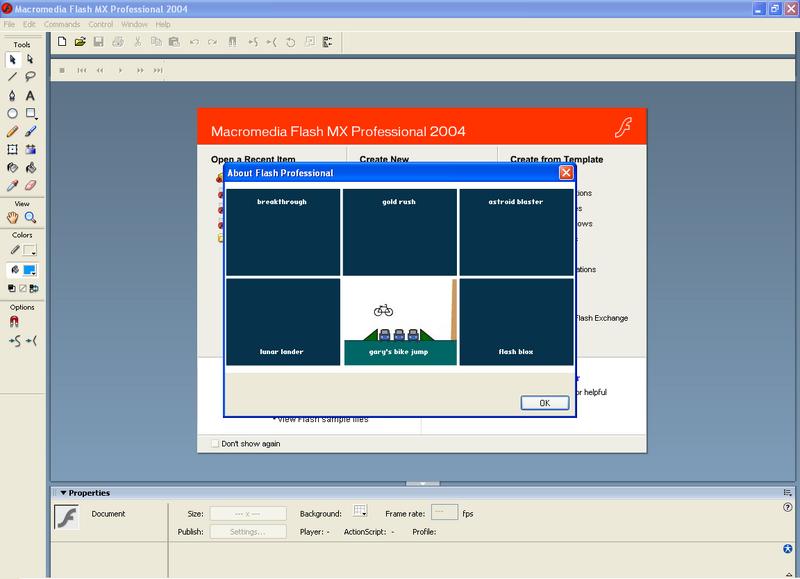This screenshot has width=800, height=579.
Task: Open the Background color swatch in Properties
Action: coord(360,511)
